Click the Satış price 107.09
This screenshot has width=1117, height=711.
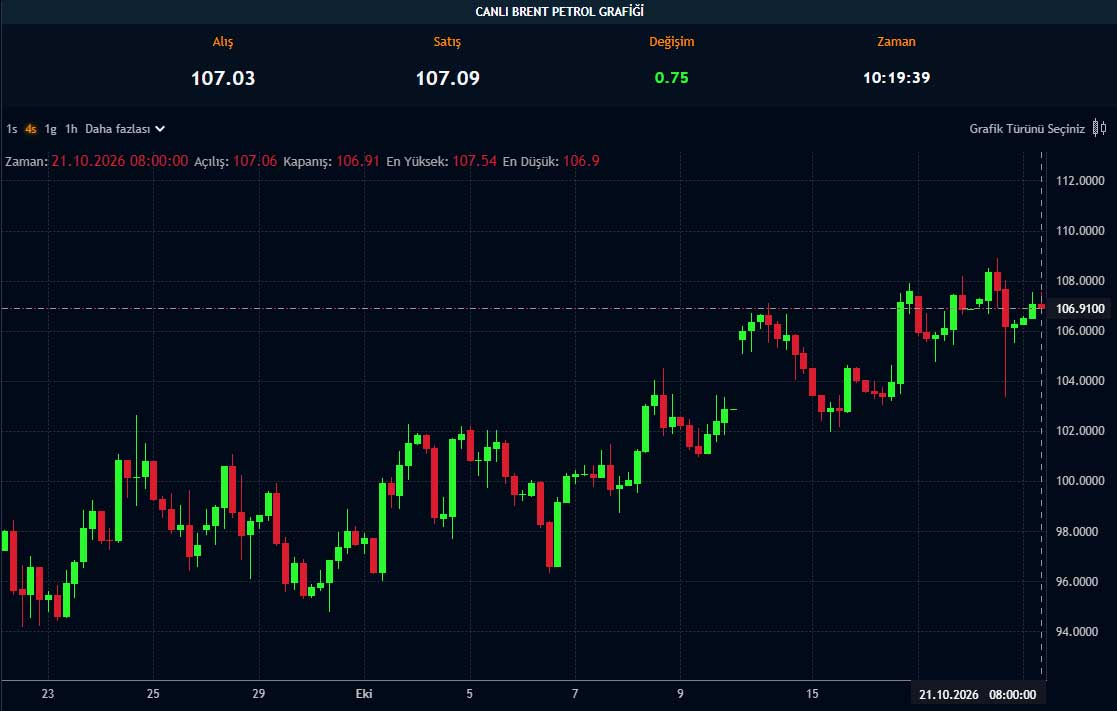[447, 78]
